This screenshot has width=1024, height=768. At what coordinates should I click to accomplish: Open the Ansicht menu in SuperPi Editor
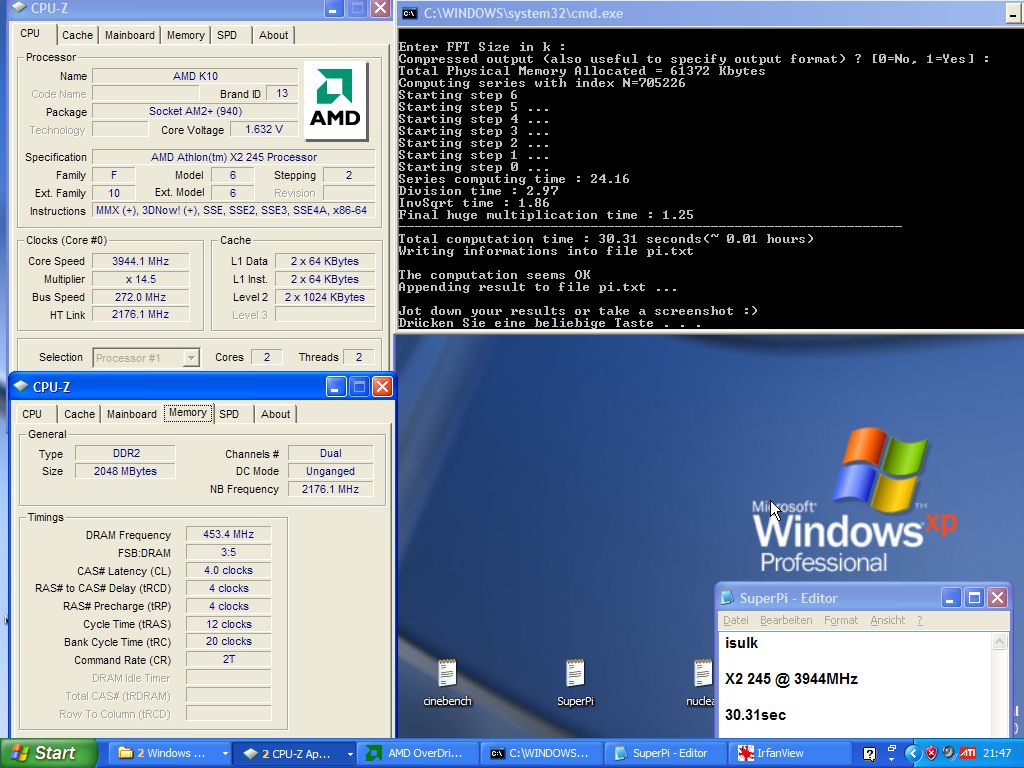[x=888, y=620]
